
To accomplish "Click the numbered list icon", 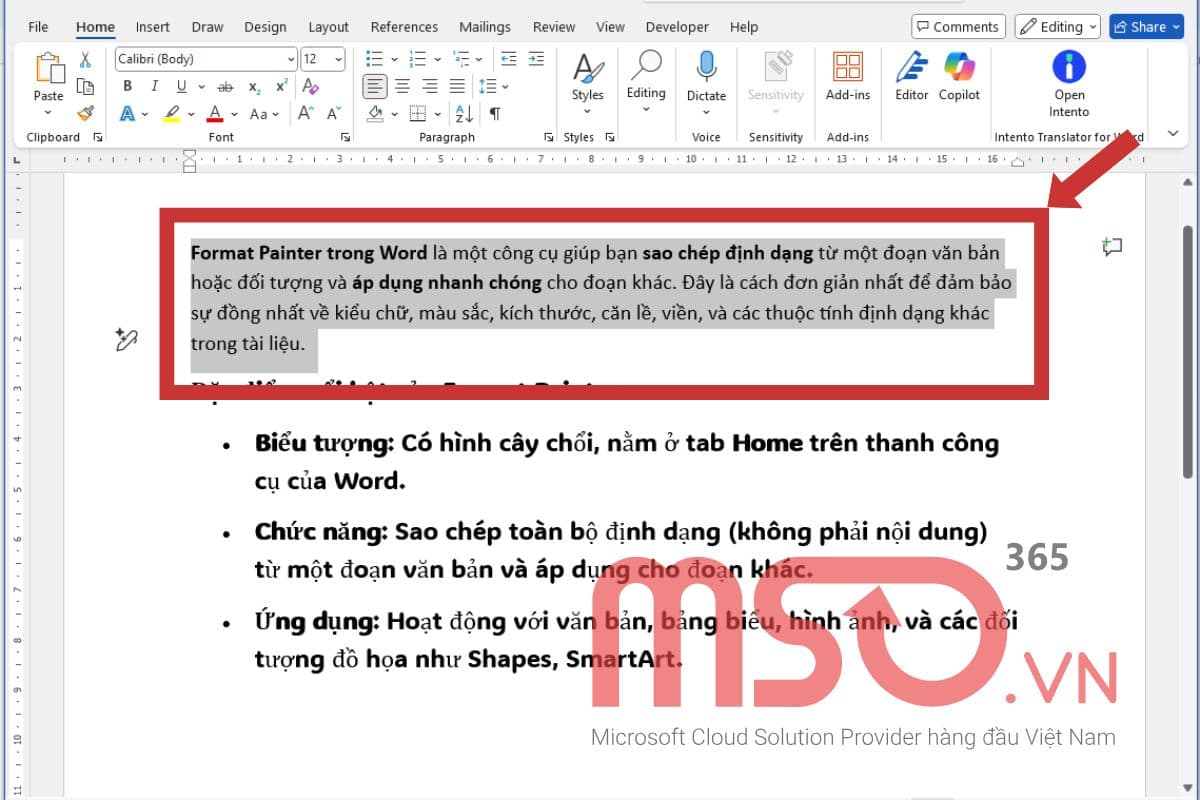I will click(x=419, y=59).
